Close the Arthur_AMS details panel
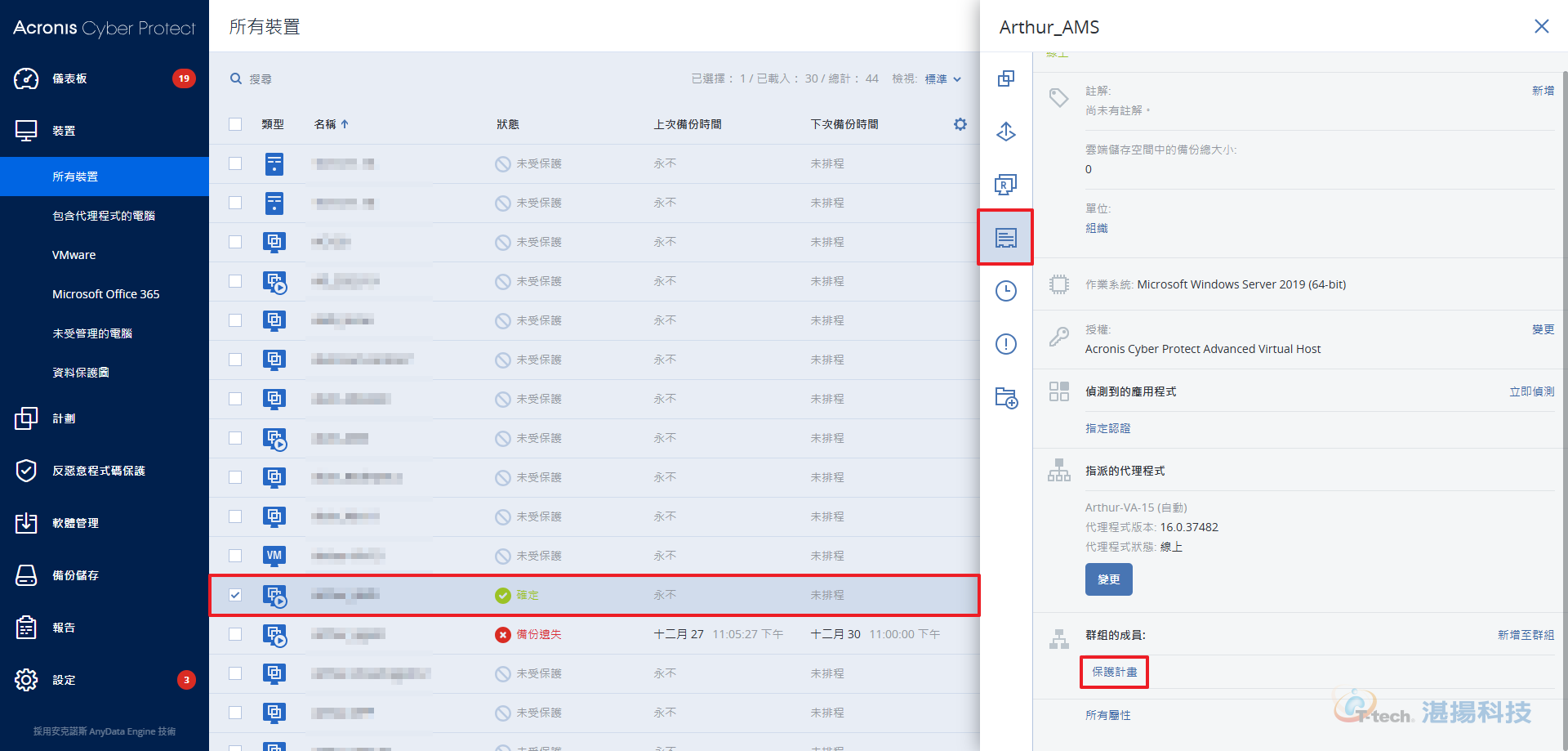Screen dimensions: 1568x751 click(1541, 26)
